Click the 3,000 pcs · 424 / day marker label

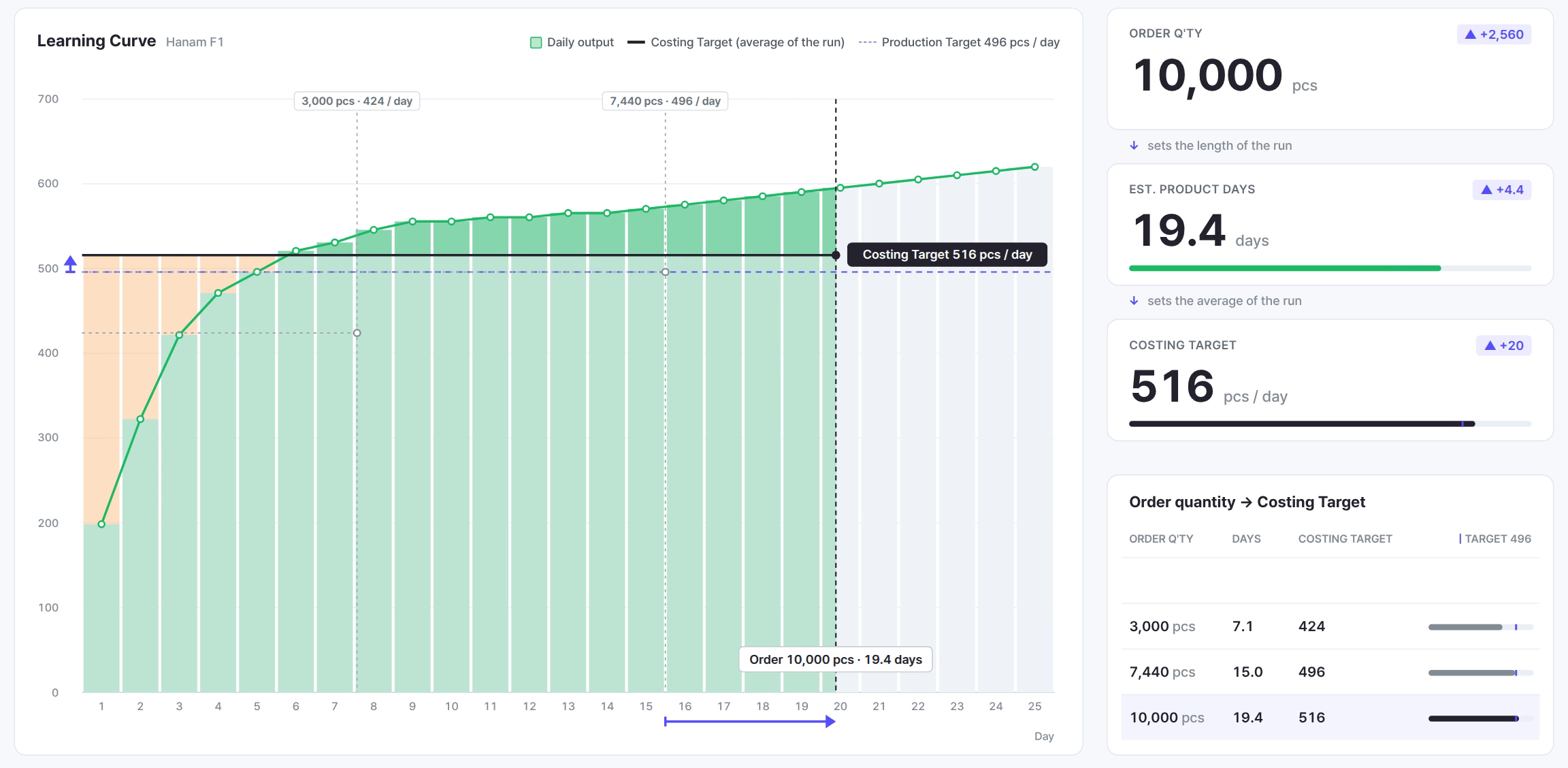357,101
